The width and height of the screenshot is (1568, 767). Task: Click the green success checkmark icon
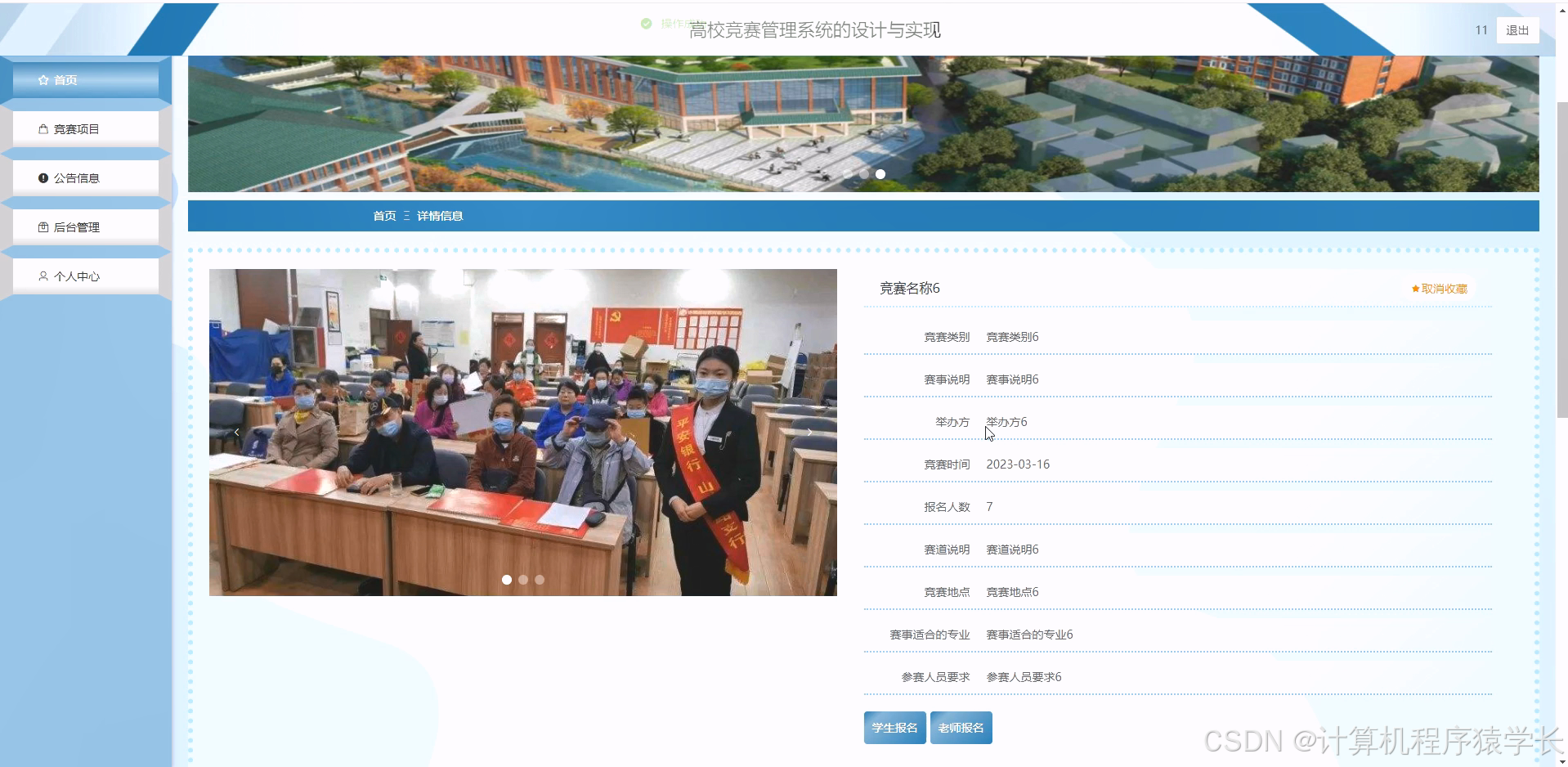[x=646, y=23]
